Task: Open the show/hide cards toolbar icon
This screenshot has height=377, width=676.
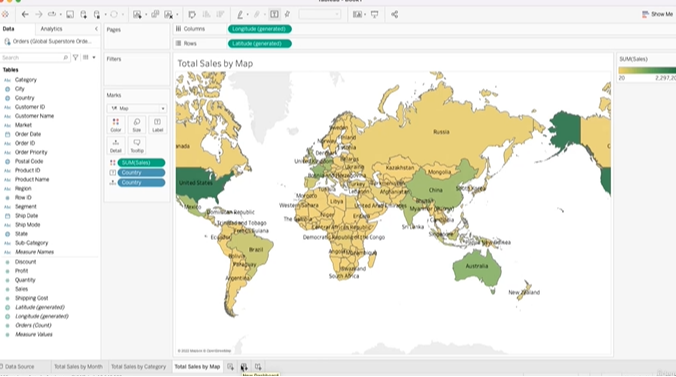Action: tap(357, 15)
